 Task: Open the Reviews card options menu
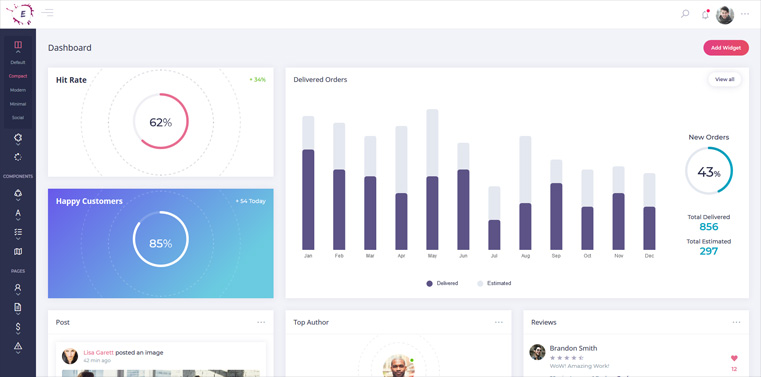[x=736, y=322]
